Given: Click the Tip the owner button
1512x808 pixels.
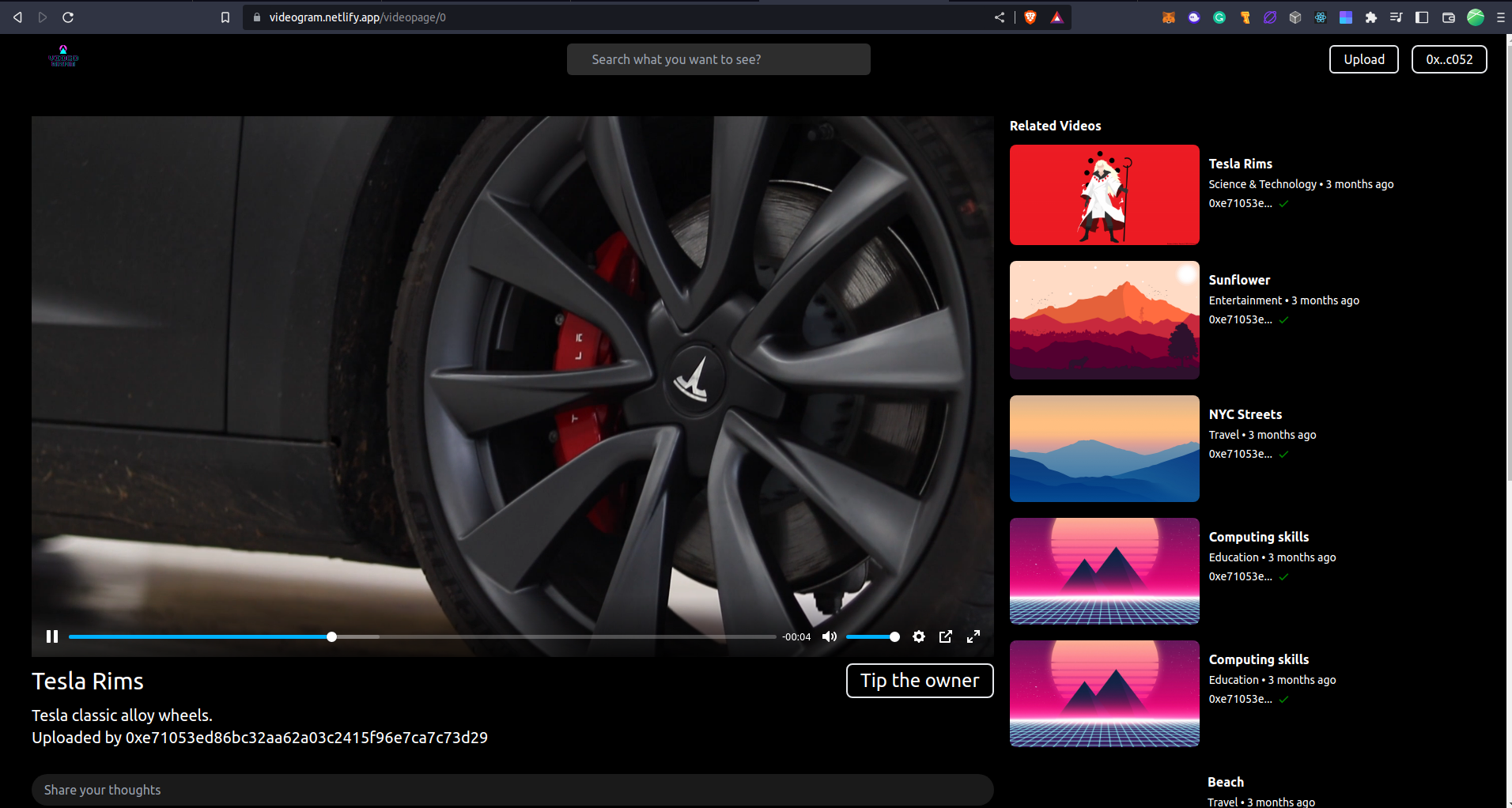Looking at the screenshot, I should (x=920, y=681).
